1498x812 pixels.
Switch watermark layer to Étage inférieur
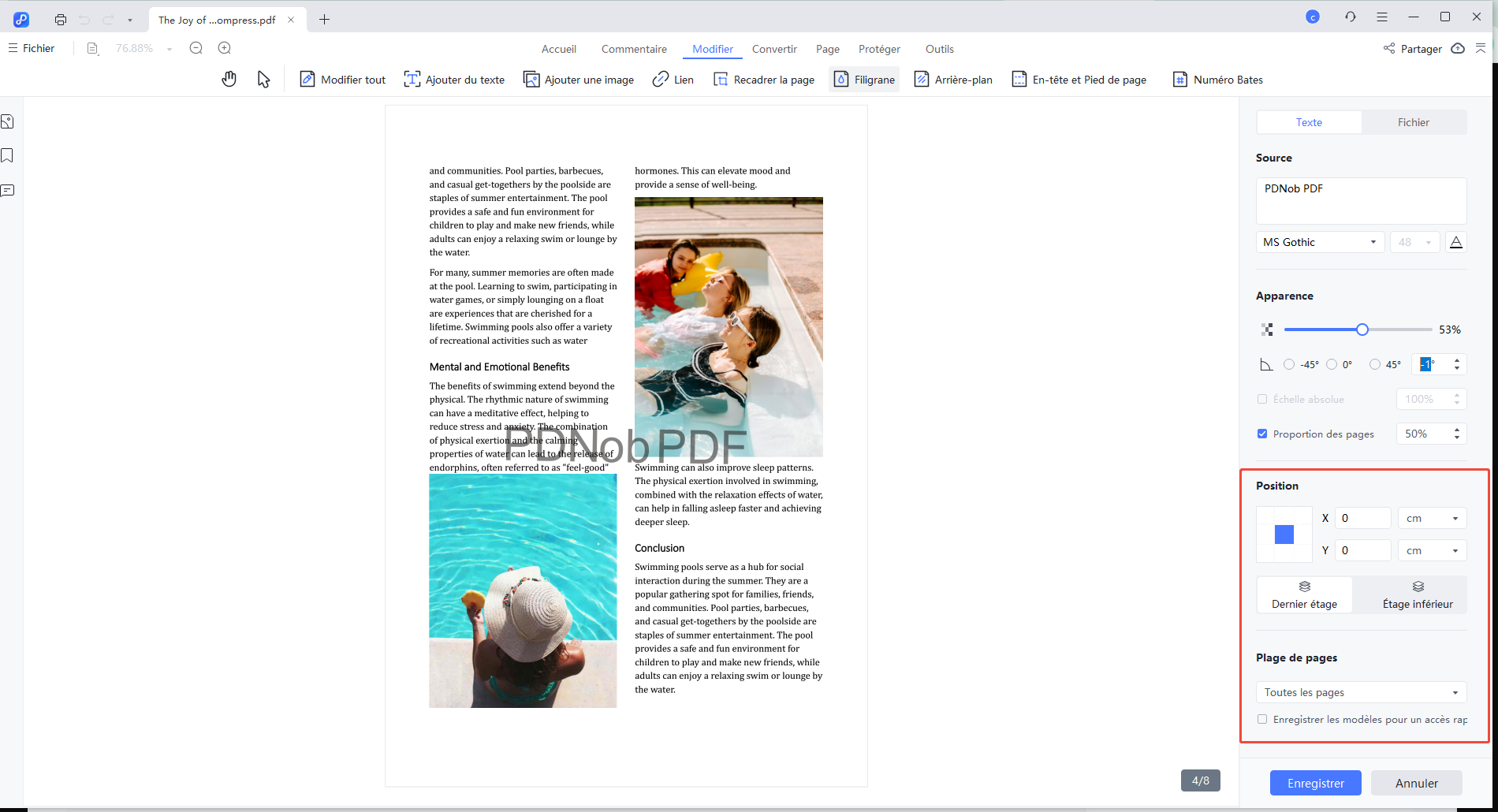[x=1418, y=594]
